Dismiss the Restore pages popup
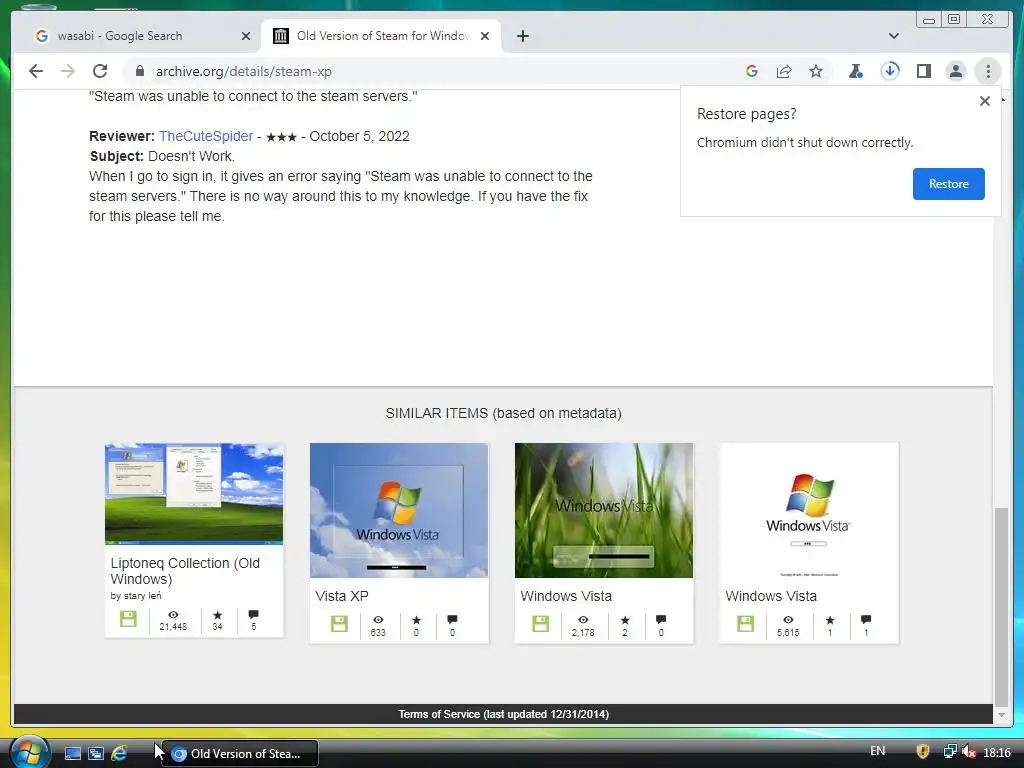This screenshot has width=1024, height=768. pyautogui.click(x=985, y=101)
